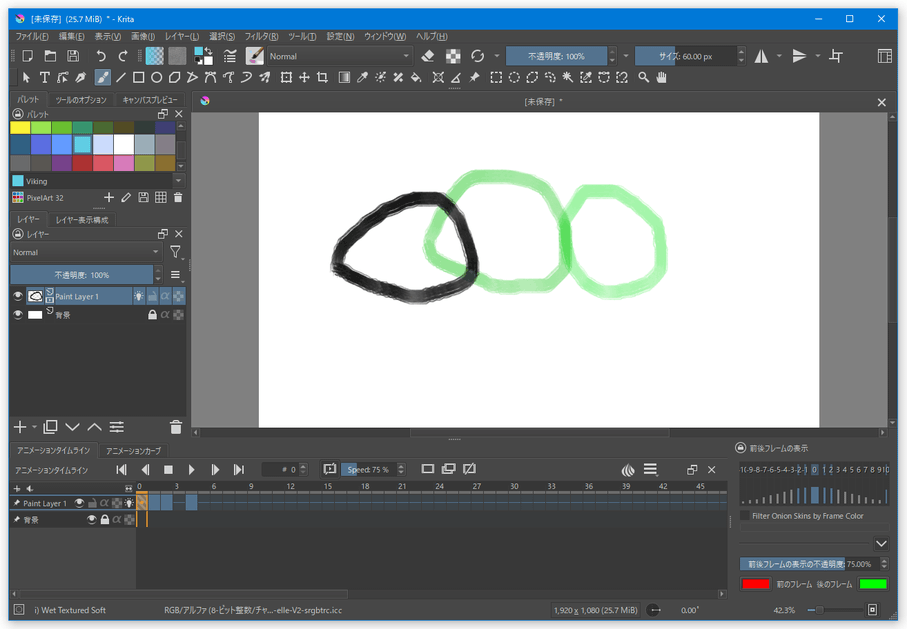
Task: Jump to first frame button
Action: (121, 469)
